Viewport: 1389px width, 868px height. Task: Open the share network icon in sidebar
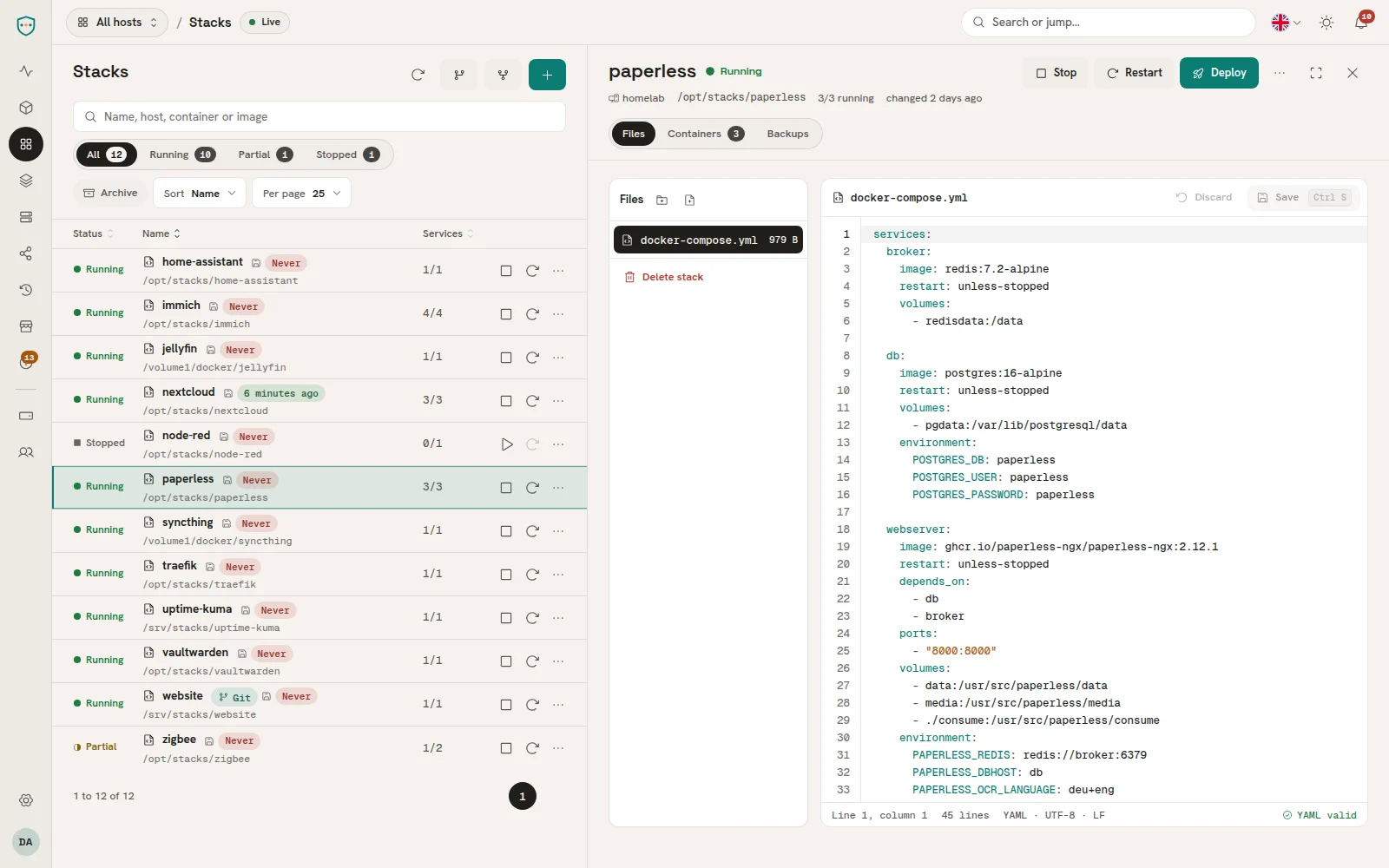click(x=26, y=253)
